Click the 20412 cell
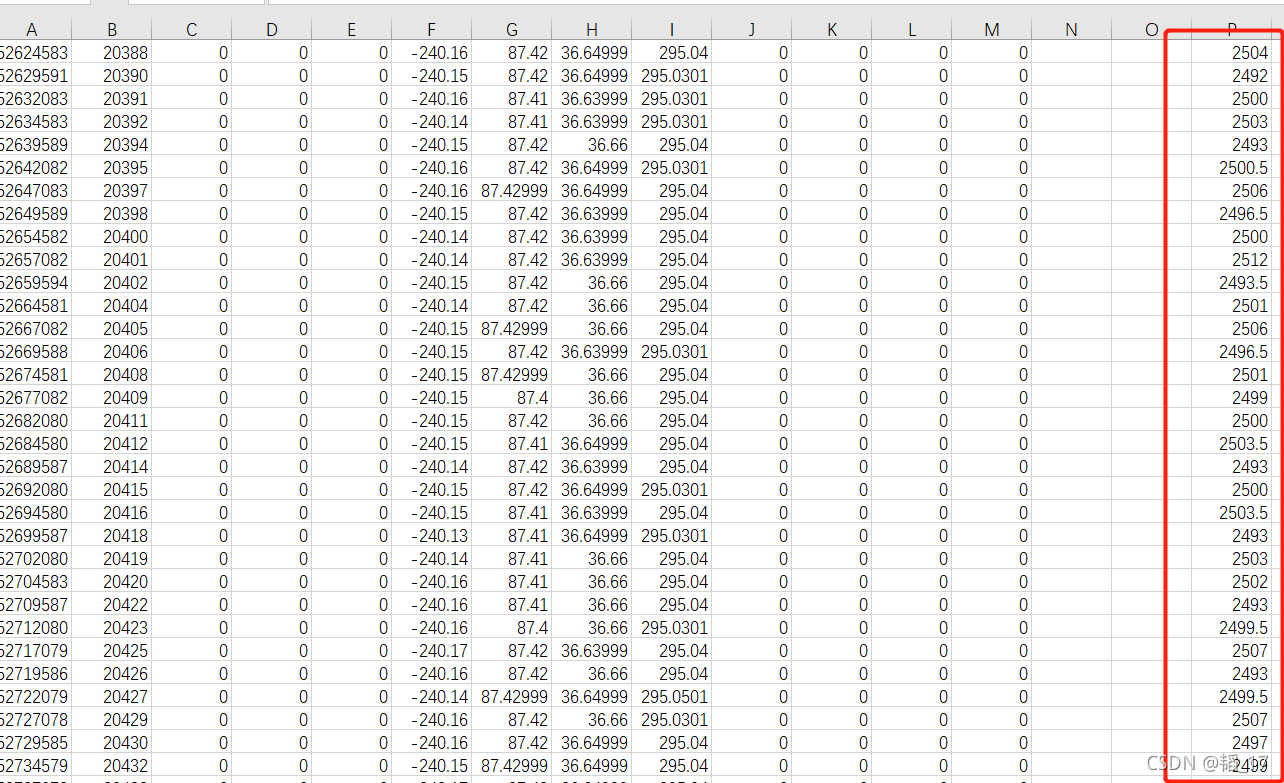Image resolution: width=1284 pixels, height=783 pixels. click(111, 443)
